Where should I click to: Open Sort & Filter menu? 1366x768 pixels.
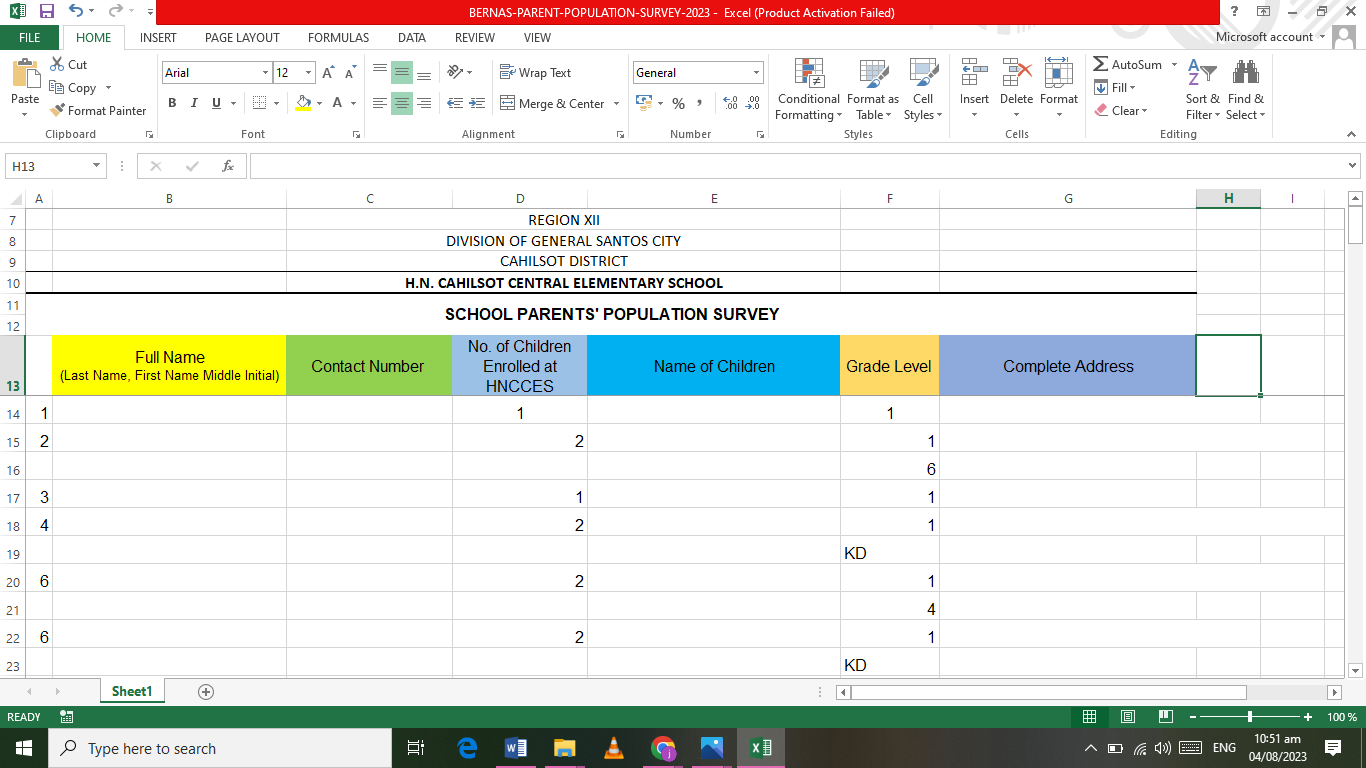1203,89
